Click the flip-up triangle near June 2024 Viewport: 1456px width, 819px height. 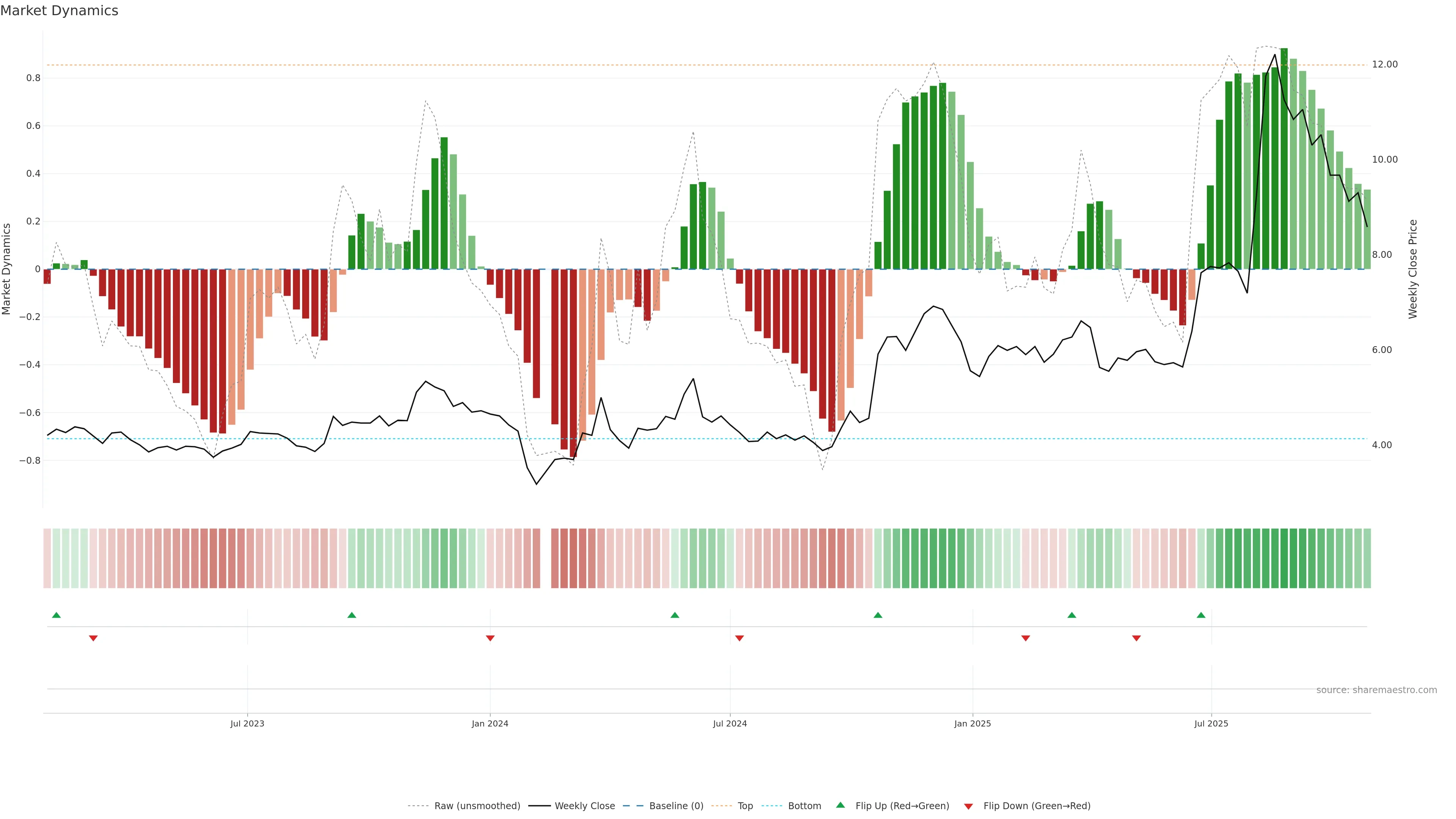click(x=674, y=615)
